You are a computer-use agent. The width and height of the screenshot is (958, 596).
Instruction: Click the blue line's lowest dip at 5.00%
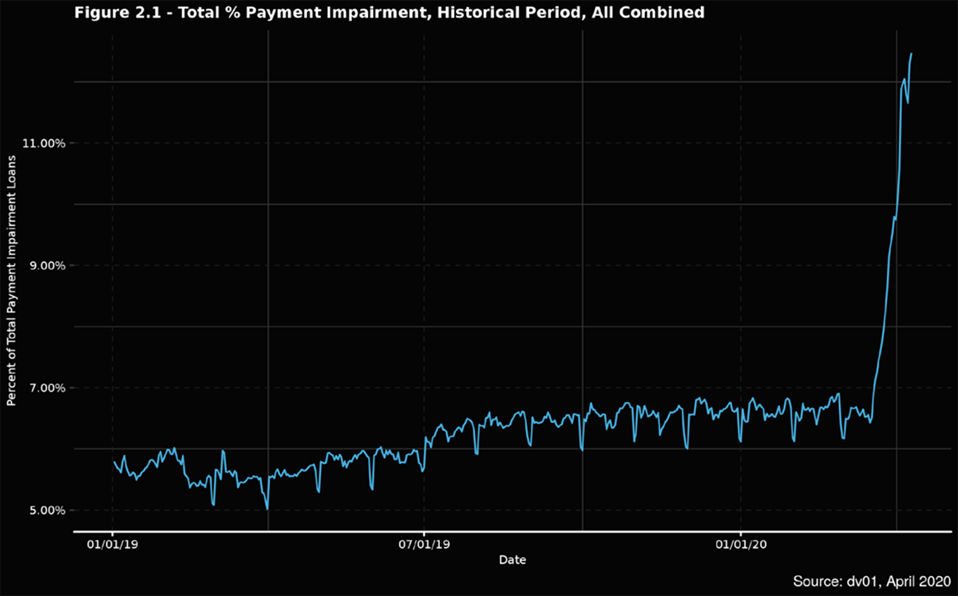[x=267, y=509]
